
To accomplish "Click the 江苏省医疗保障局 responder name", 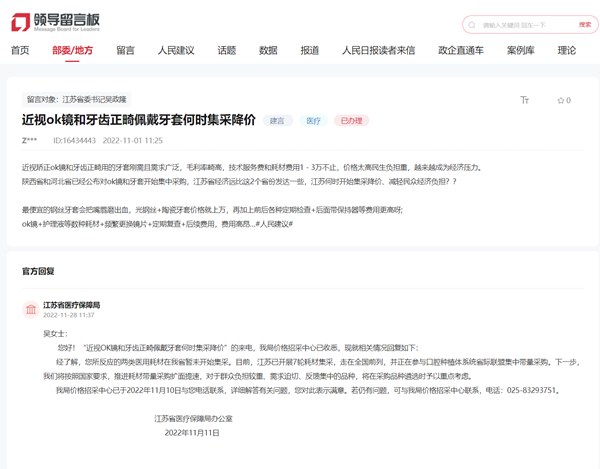I will pos(72,305).
